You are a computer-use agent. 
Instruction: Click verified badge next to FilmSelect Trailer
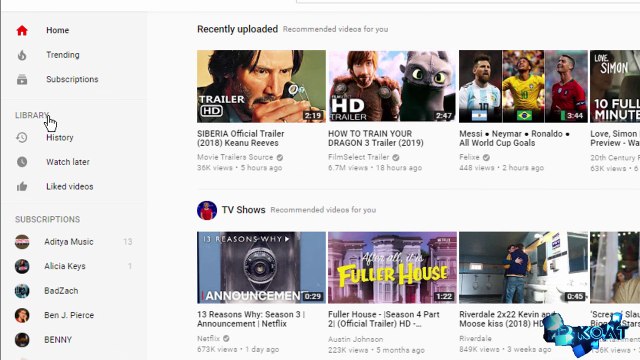396,157
